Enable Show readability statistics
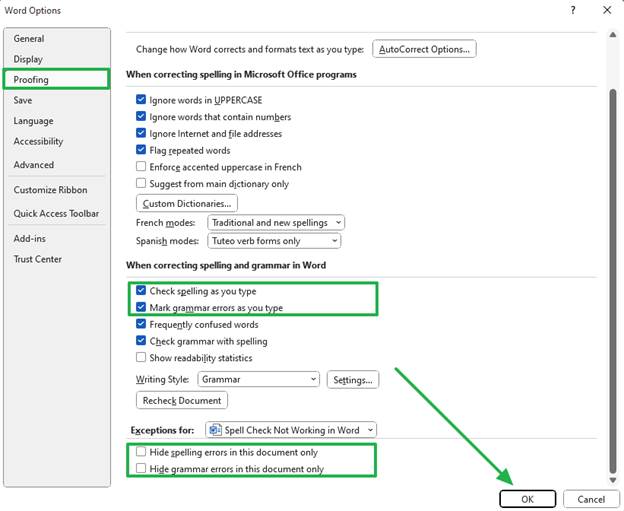 click(141, 357)
